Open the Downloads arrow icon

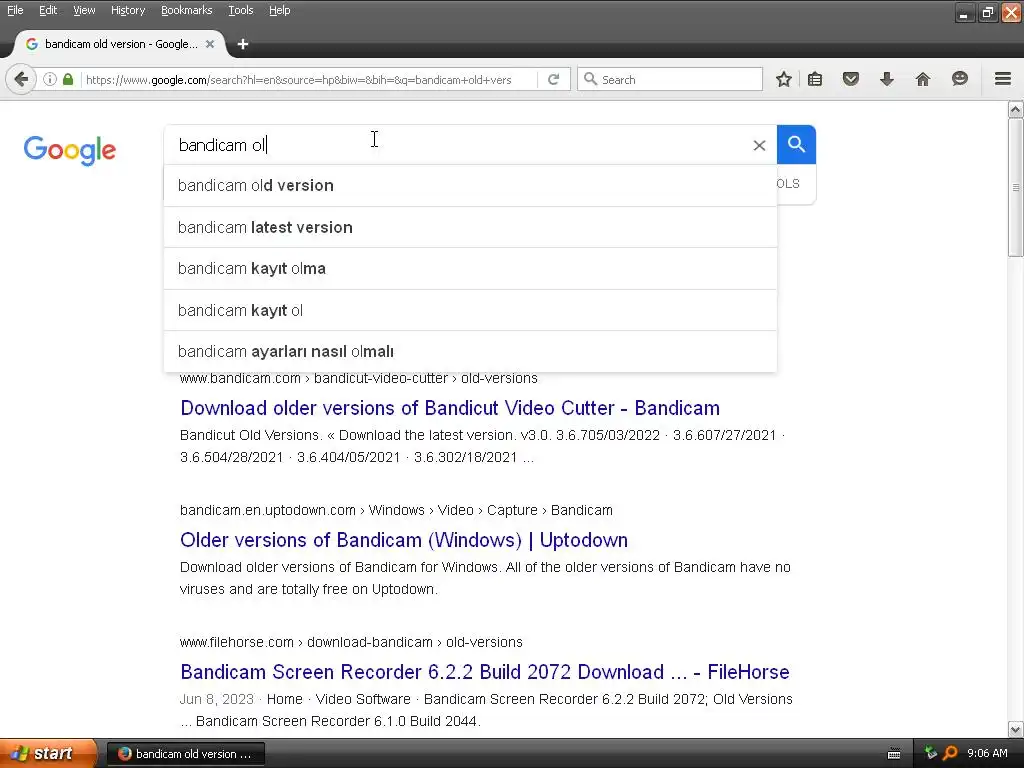pos(886,80)
